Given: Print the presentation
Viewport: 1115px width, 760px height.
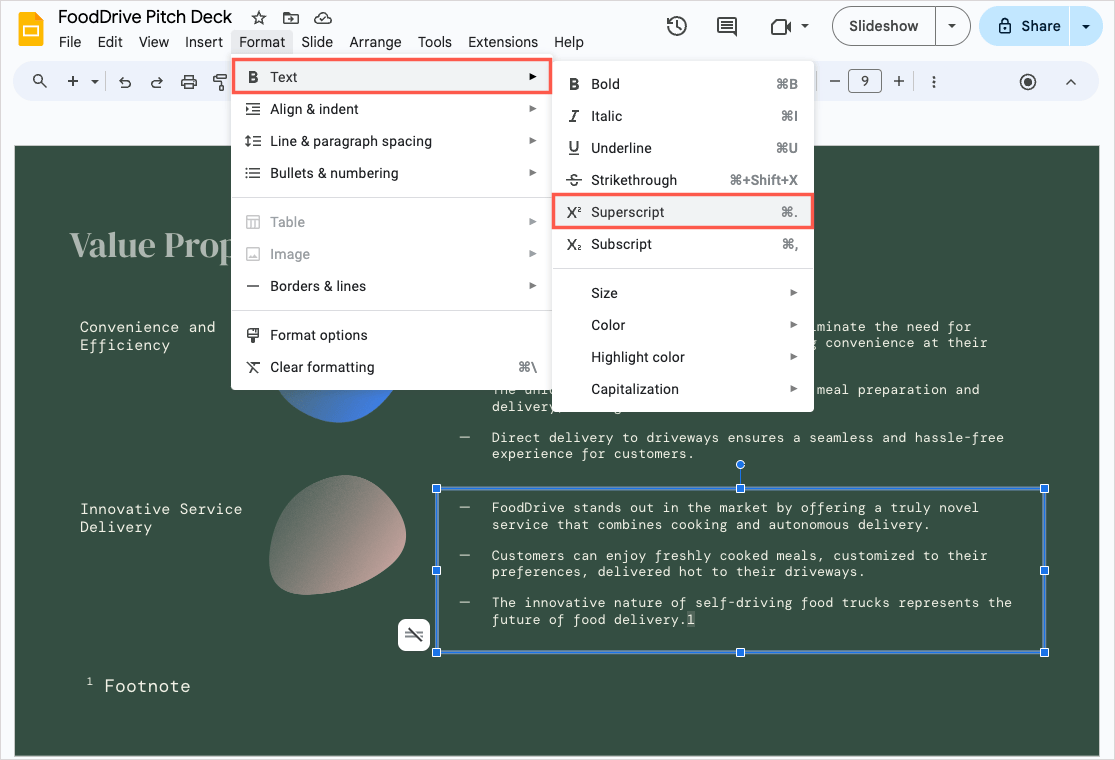Looking at the screenshot, I should (x=188, y=82).
